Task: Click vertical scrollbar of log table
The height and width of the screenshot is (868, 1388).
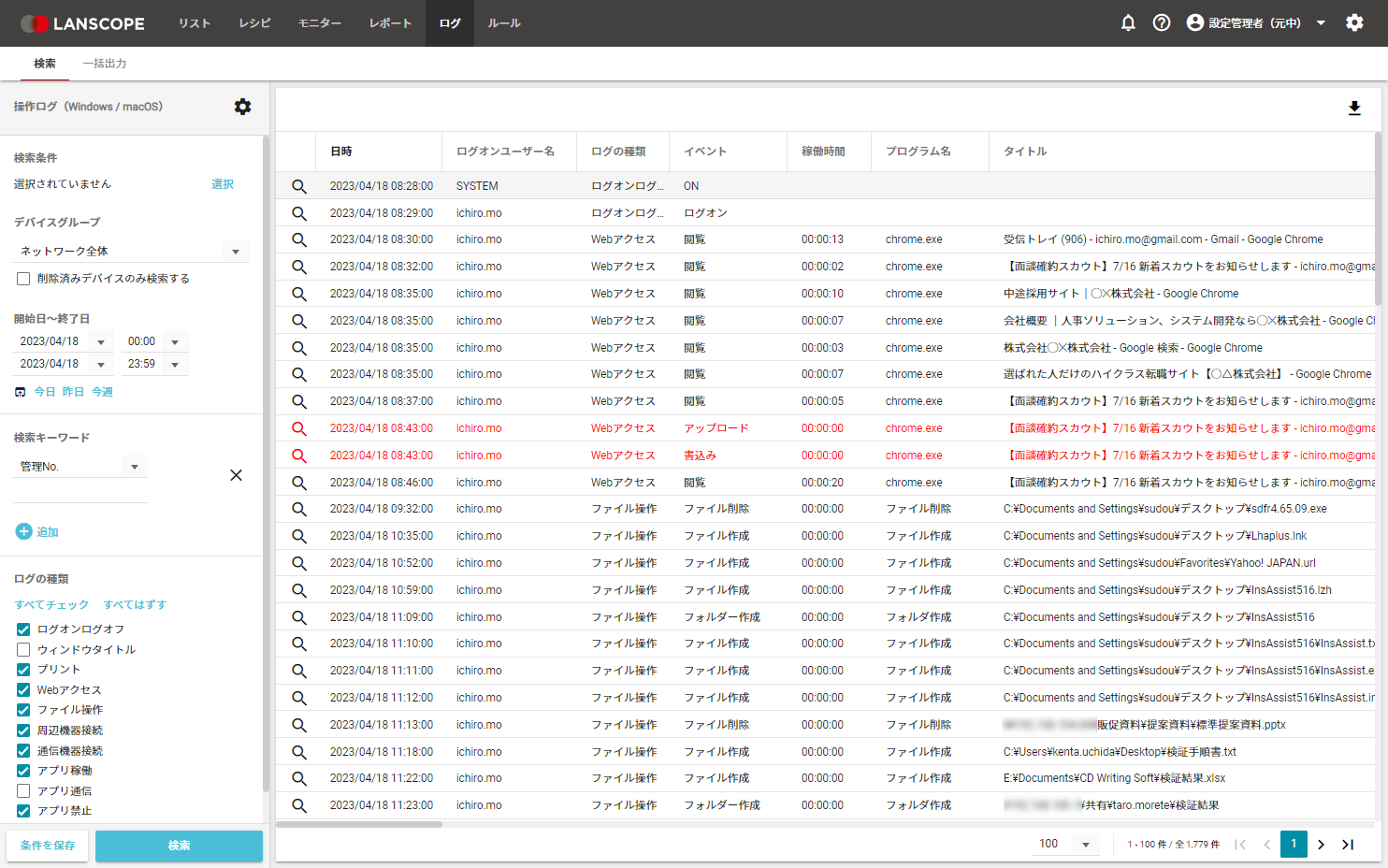Action: coord(1378,219)
